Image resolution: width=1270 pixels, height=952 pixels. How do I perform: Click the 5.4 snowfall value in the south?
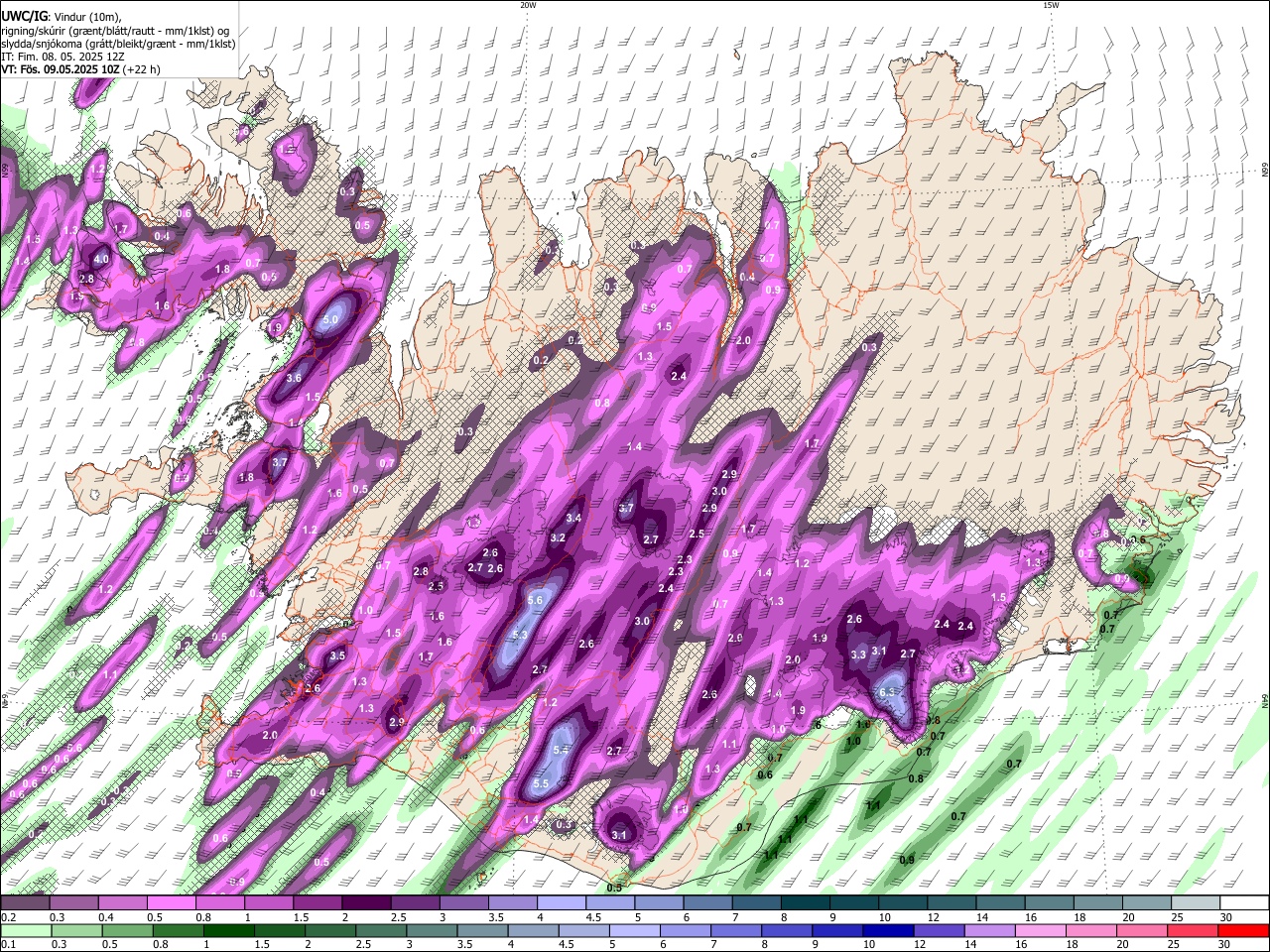point(561,751)
